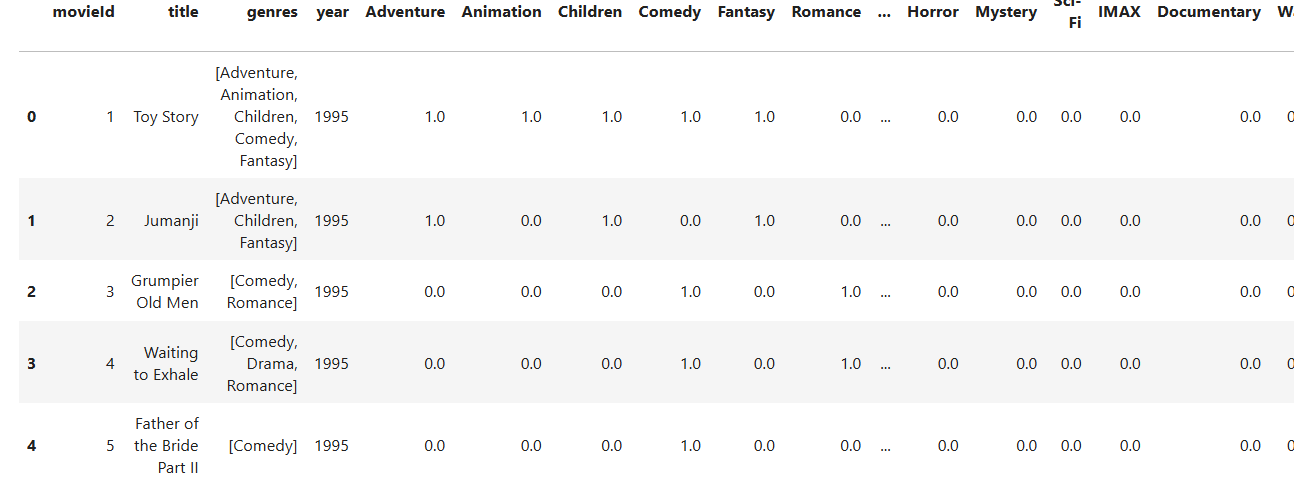The width and height of the screenshot is (1303, 504).
Task: Click the title column header
Action: 183,12
